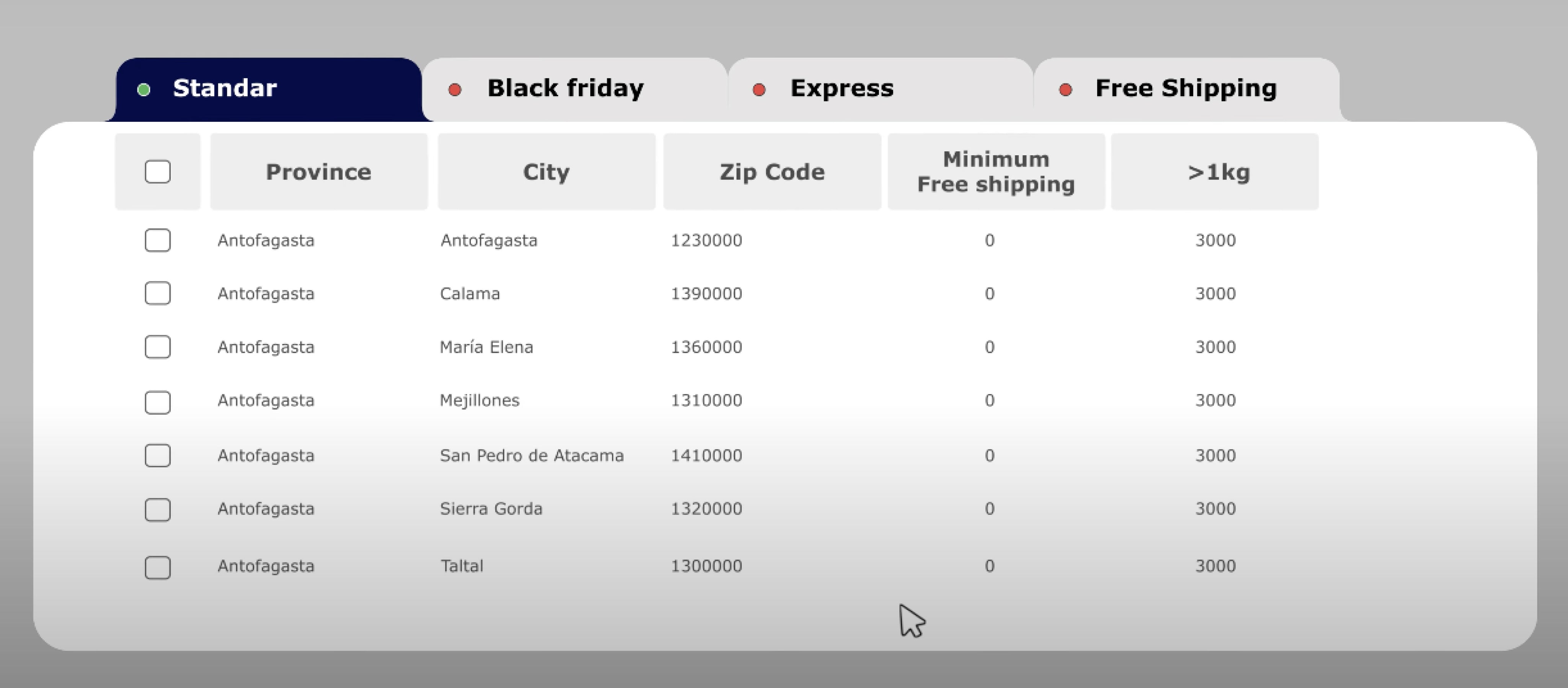Sort by the Zip Code header
The image size is (1568, 688).
[772, 172]
